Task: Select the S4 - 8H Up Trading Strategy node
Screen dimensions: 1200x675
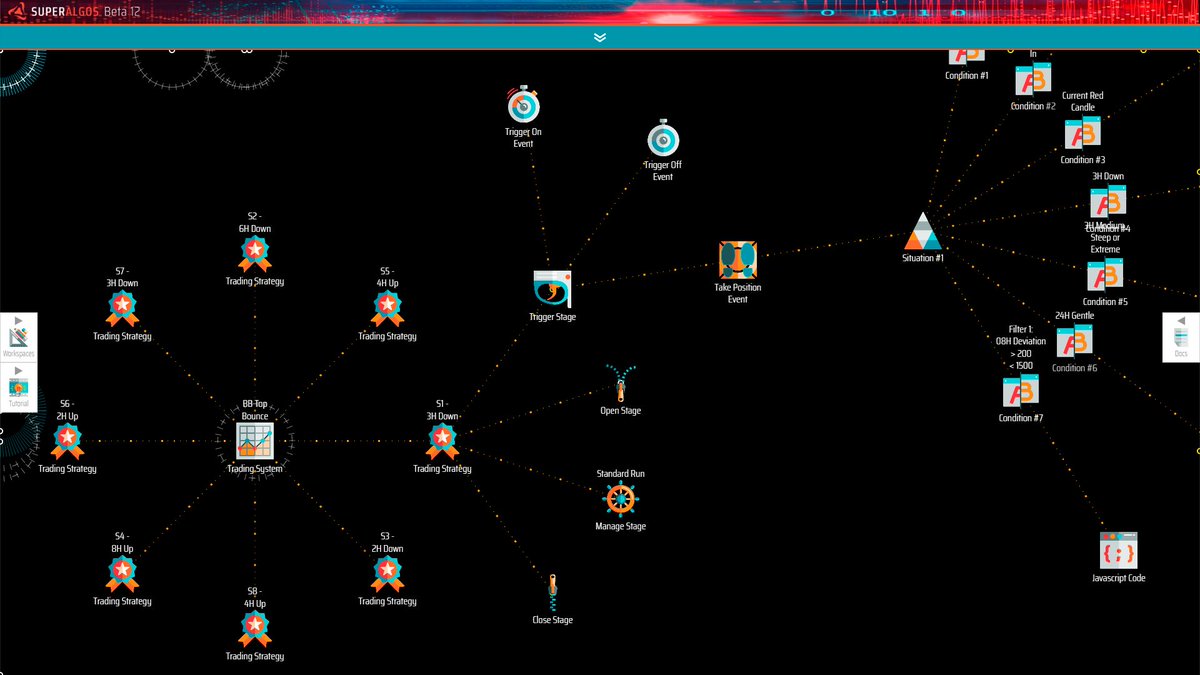Action: [x=122, y=574]
